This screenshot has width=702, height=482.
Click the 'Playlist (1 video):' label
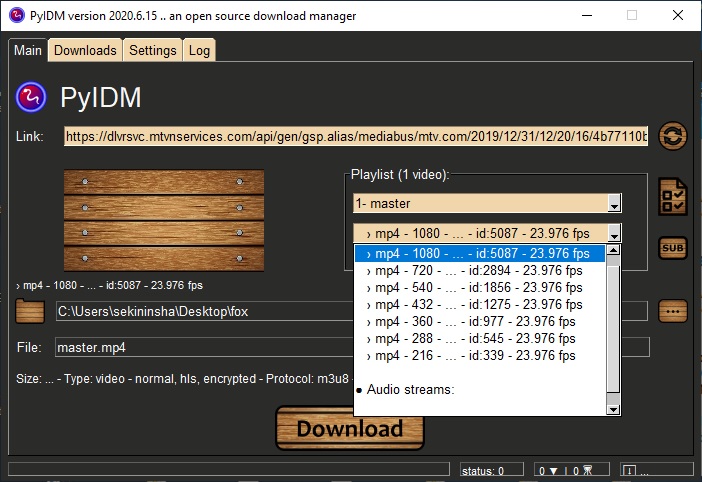pyautogui.click(x=400, y=175)
